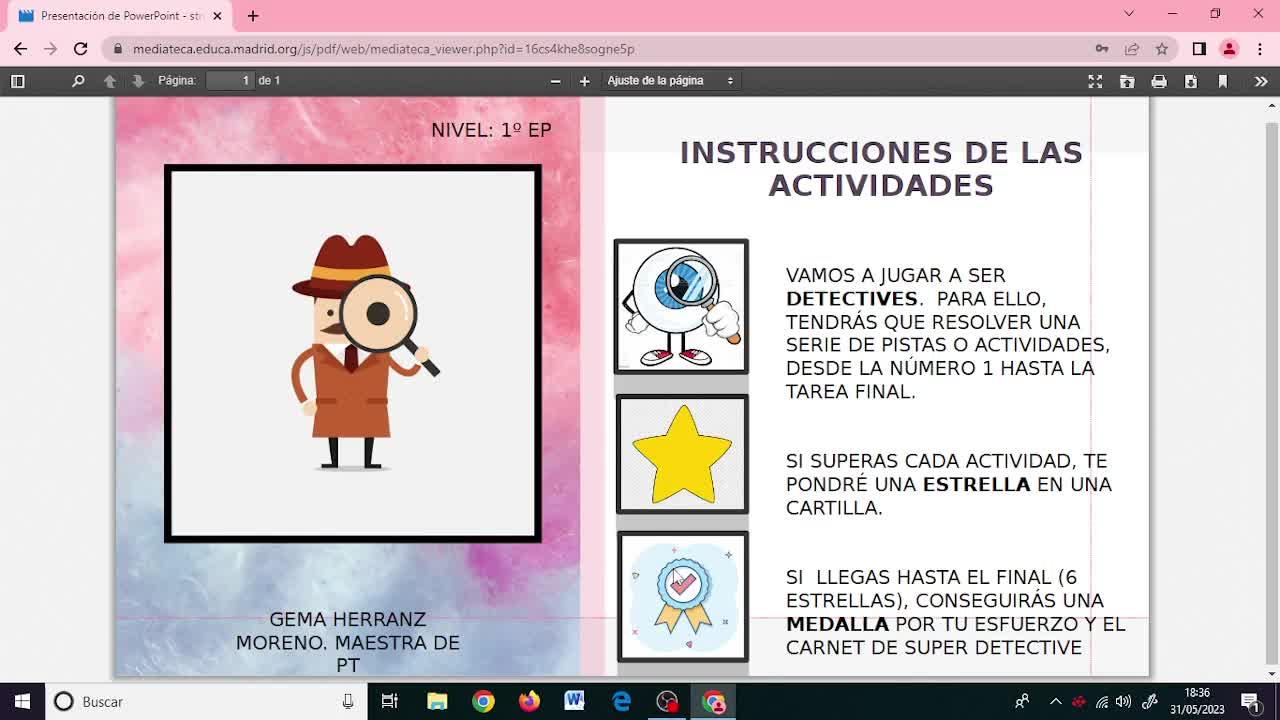Open a new browser tab
The width and height of the screenshot is (1280, 720).
pyautogui.click(x=253, y=16)
